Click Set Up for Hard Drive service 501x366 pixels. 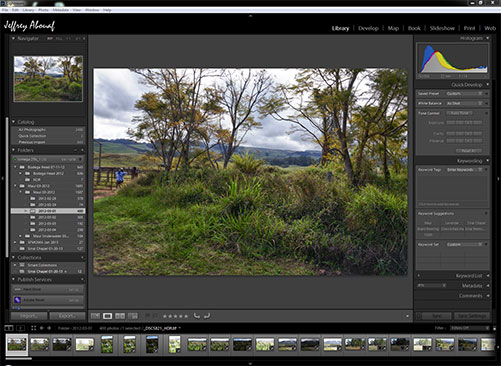[x=74, y=290]
